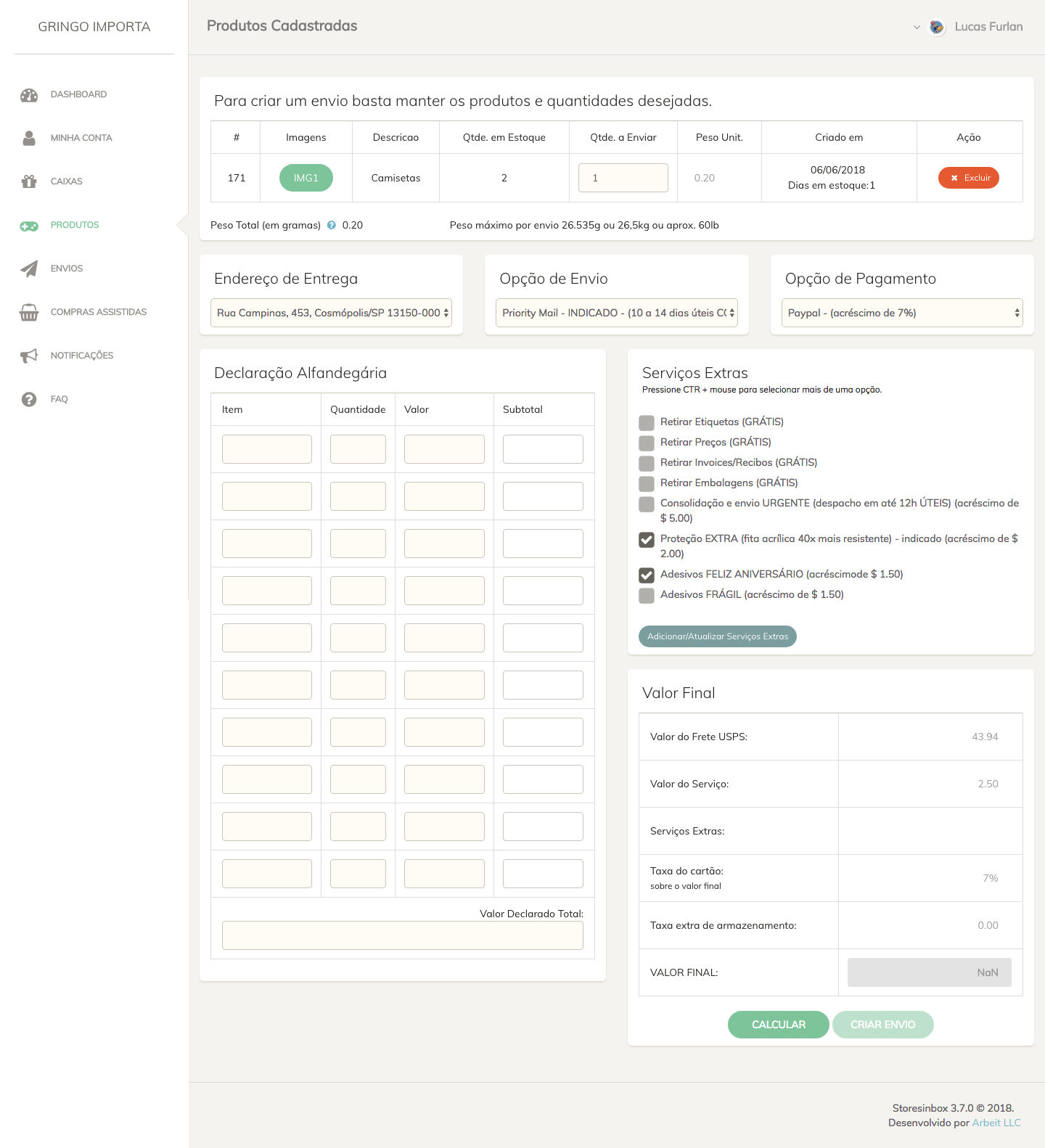Uncheck Proteção EXTRA service checkbox
This screenshot has height=1148, width=1045.
647,540
